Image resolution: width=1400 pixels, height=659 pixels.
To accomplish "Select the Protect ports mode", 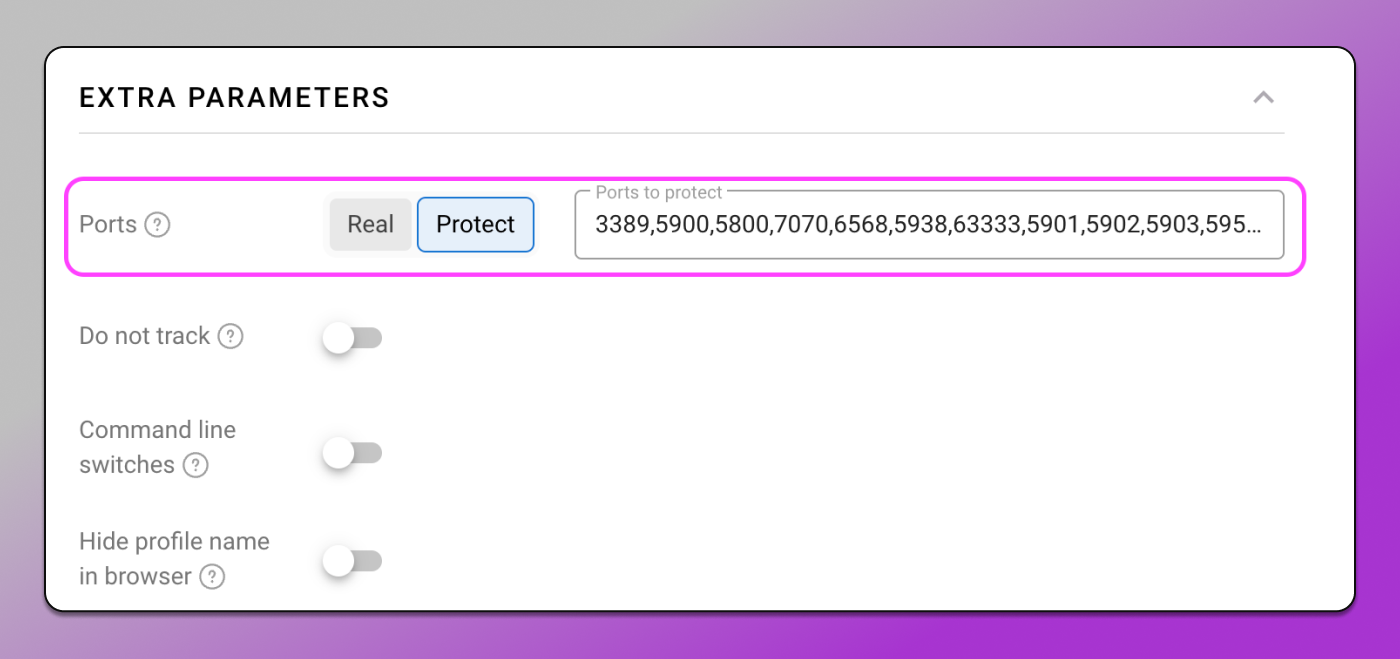I will pyautogui.click(x=476, y=224).
